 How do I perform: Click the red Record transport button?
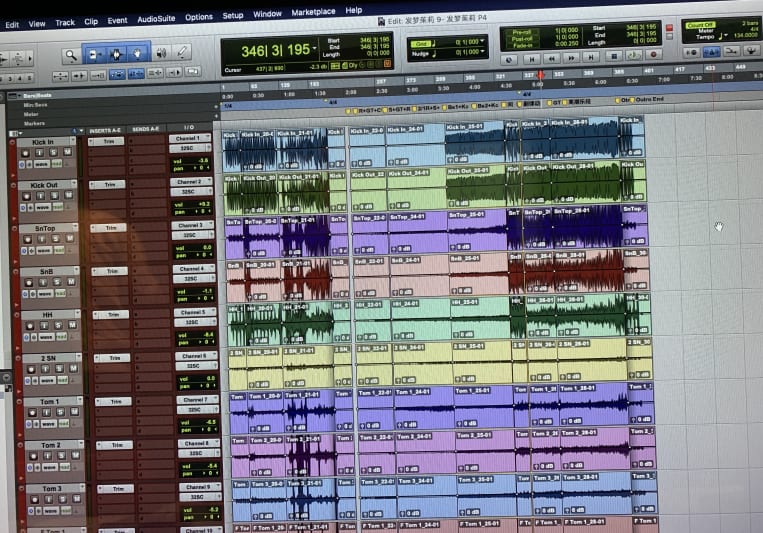[654, 55]
